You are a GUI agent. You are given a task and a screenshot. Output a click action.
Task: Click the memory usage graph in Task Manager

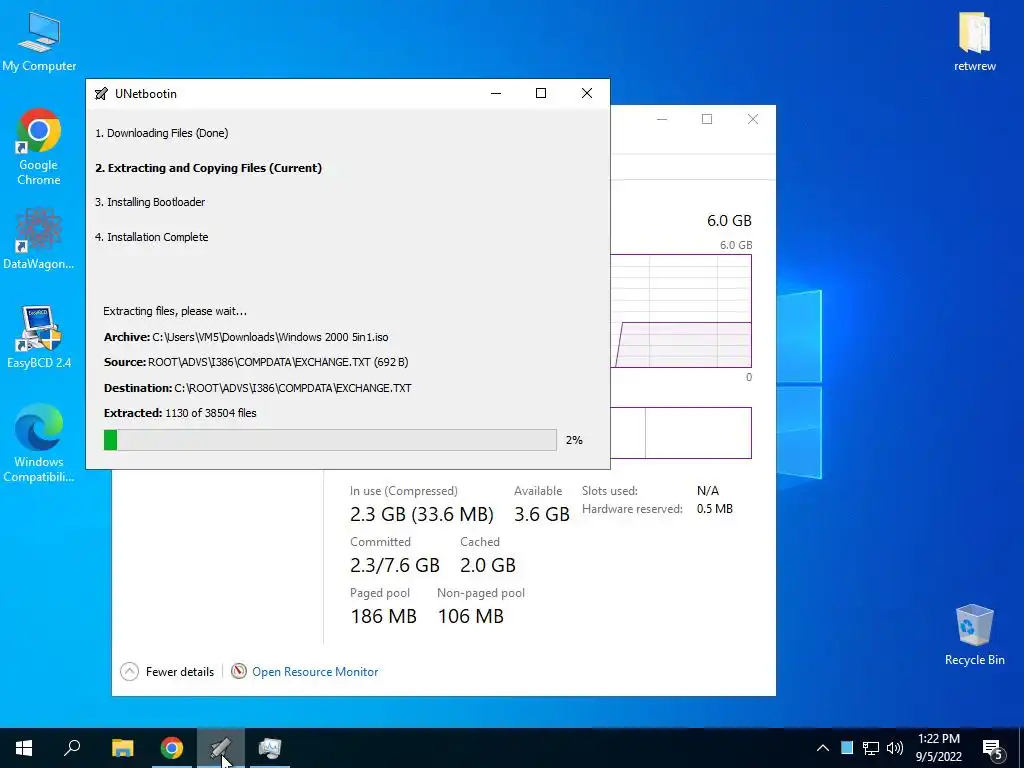(680, 311)
